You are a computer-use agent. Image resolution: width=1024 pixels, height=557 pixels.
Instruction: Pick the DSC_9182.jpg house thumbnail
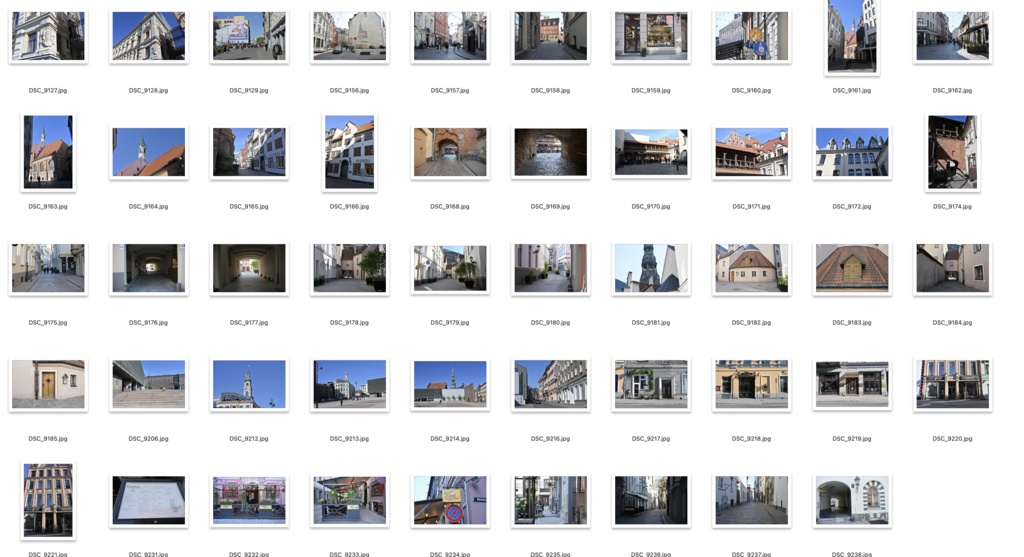pyautogui.click(x=752, y=268)
